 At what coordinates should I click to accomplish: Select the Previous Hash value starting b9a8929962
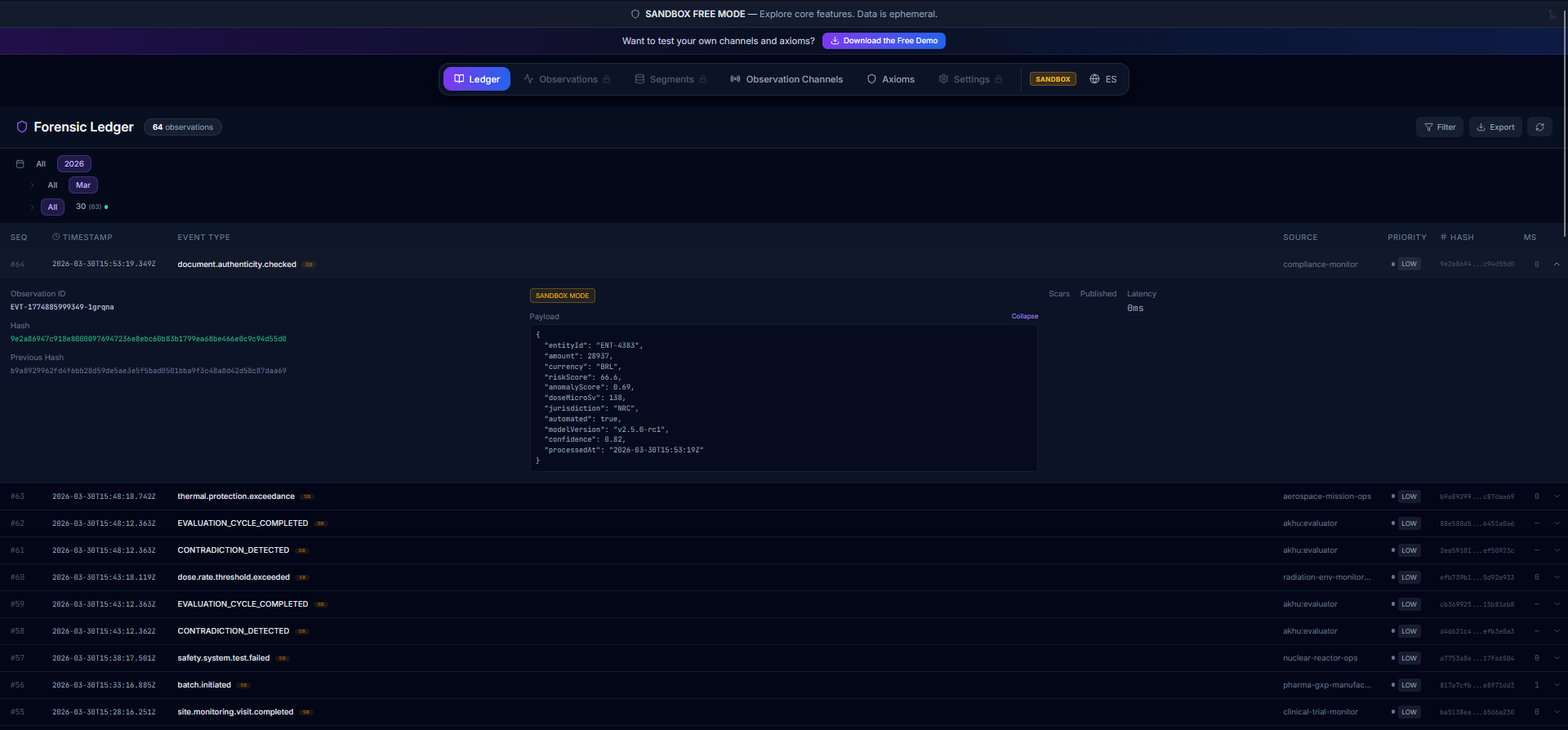point(148,371)
